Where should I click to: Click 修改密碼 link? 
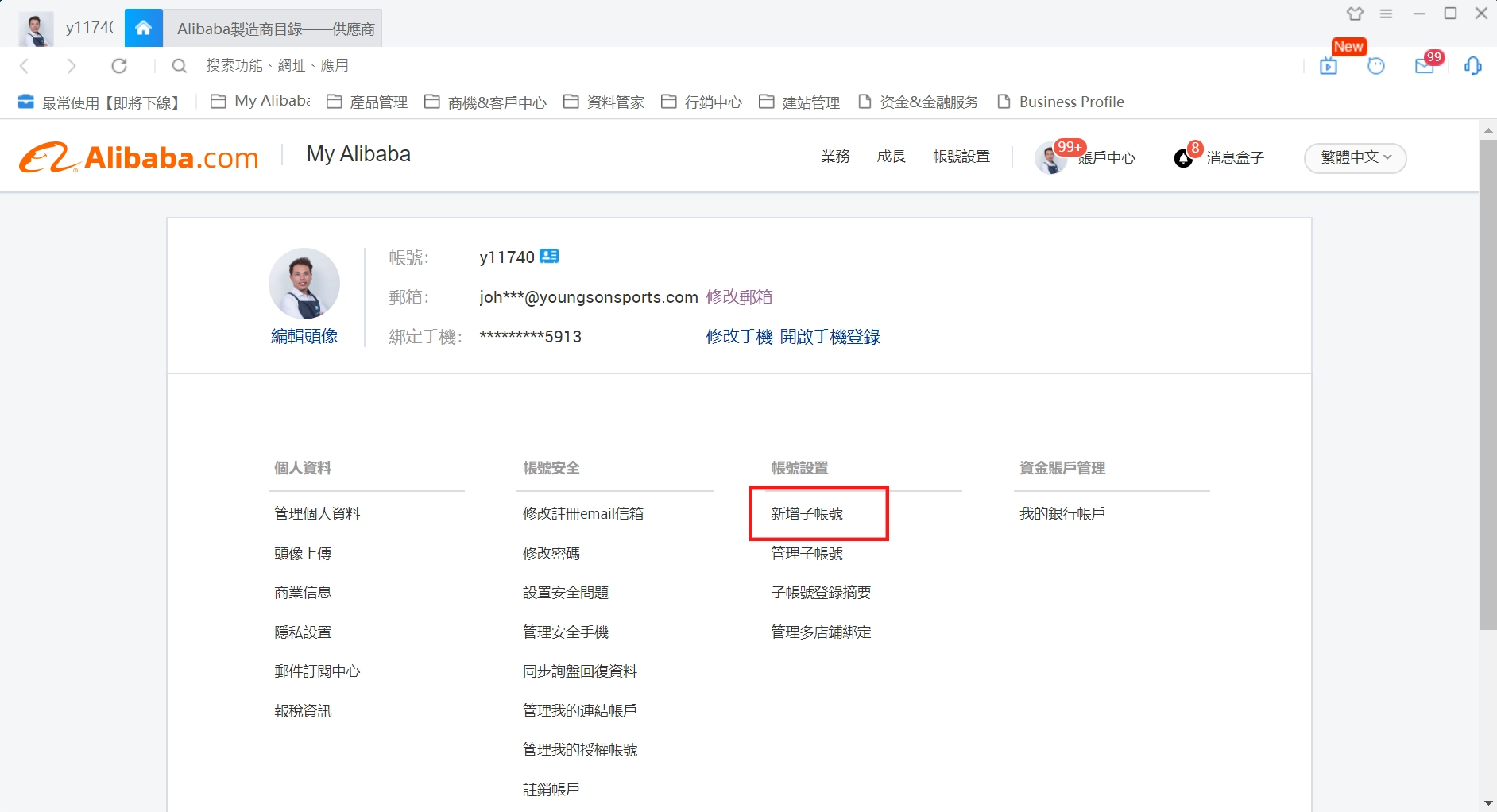(551, 553)
